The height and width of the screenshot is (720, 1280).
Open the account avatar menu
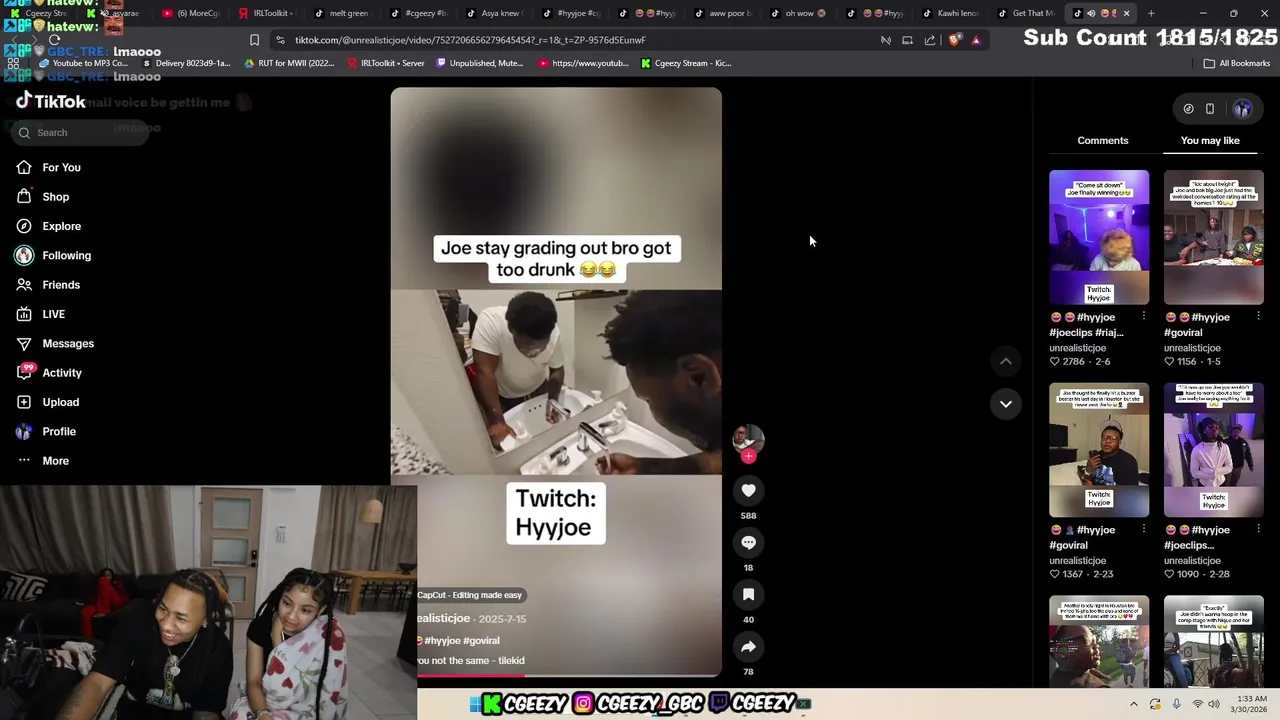point(1243,109)
